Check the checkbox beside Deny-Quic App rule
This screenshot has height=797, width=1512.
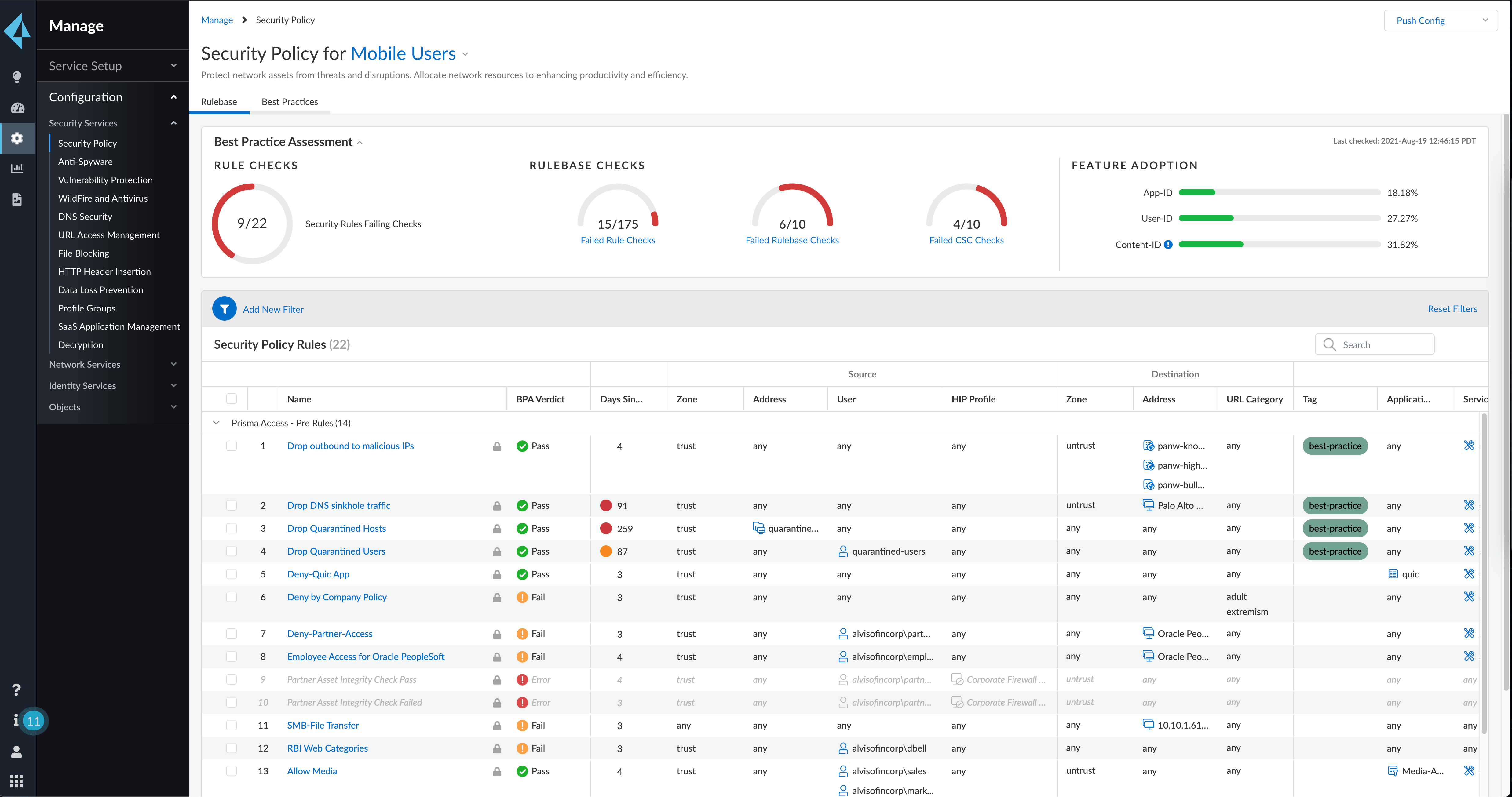pyautogui.click(x=231, y=574)
